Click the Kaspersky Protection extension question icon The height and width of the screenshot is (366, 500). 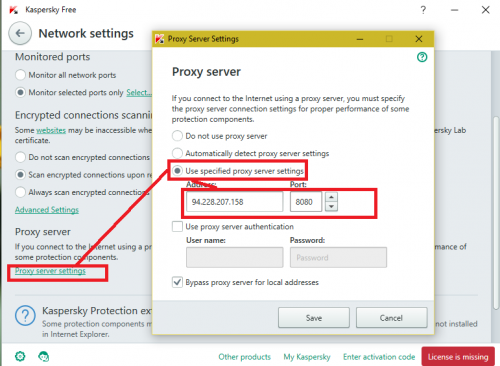[25, 316]
